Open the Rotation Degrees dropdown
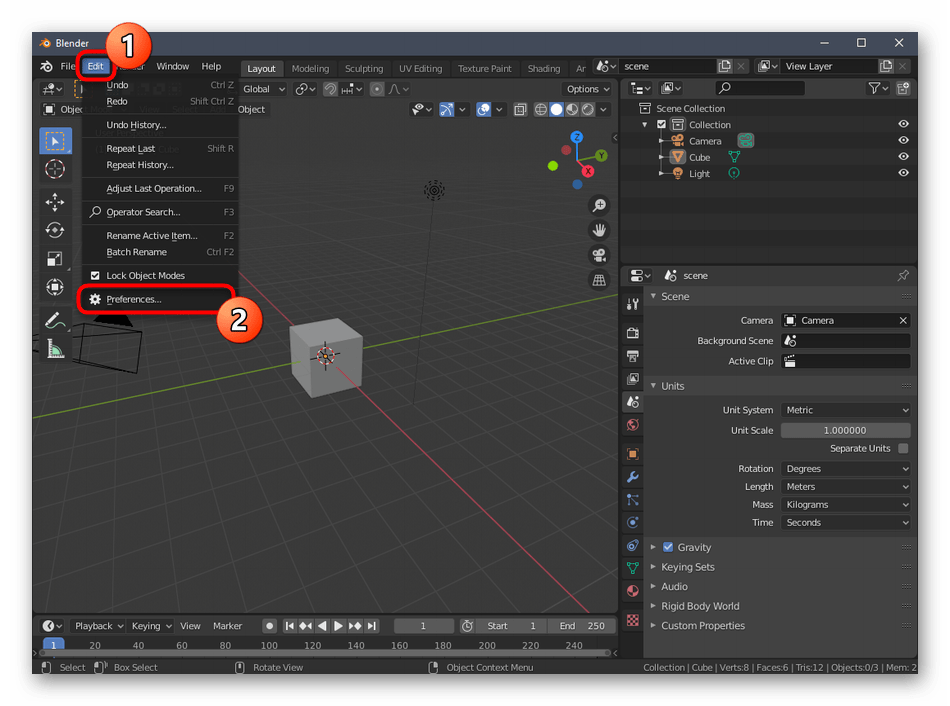Screen dimensions: 950x706 (846, 469)
